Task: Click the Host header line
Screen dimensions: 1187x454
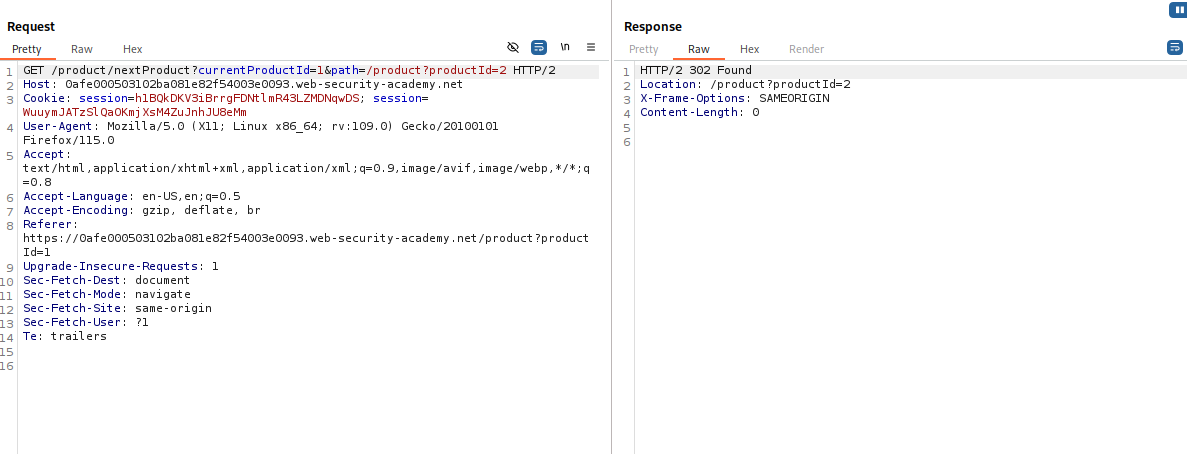Action: pyautogui.click(x=242, y=85)
